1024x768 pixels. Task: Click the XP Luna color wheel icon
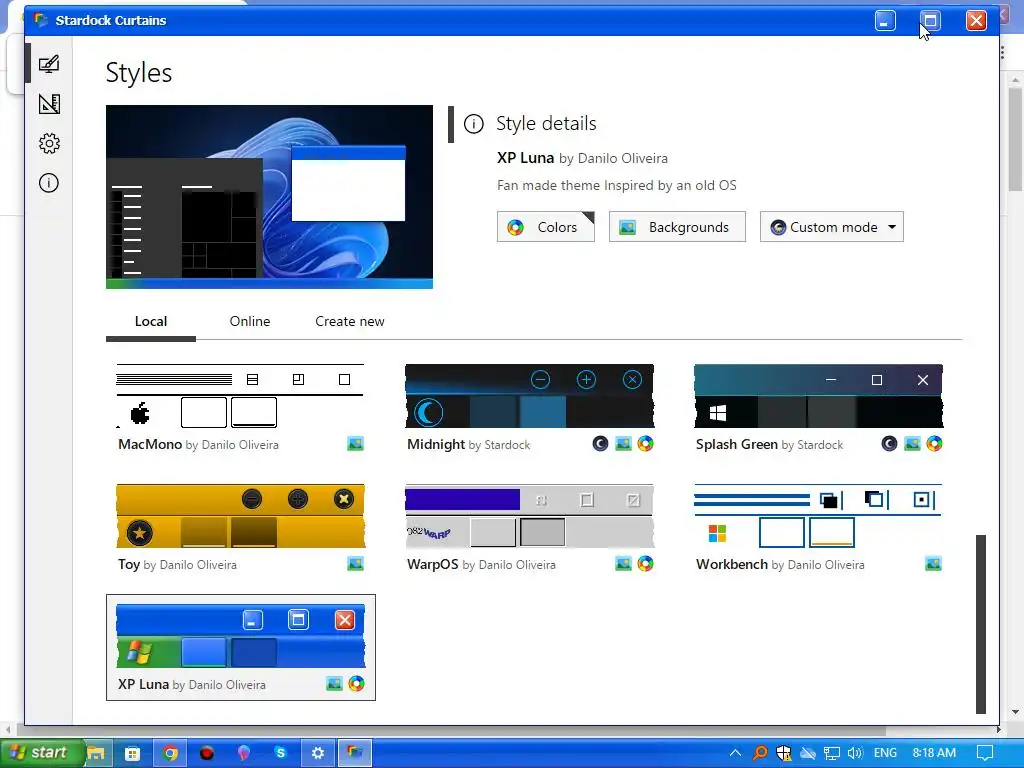click(357, 684)
